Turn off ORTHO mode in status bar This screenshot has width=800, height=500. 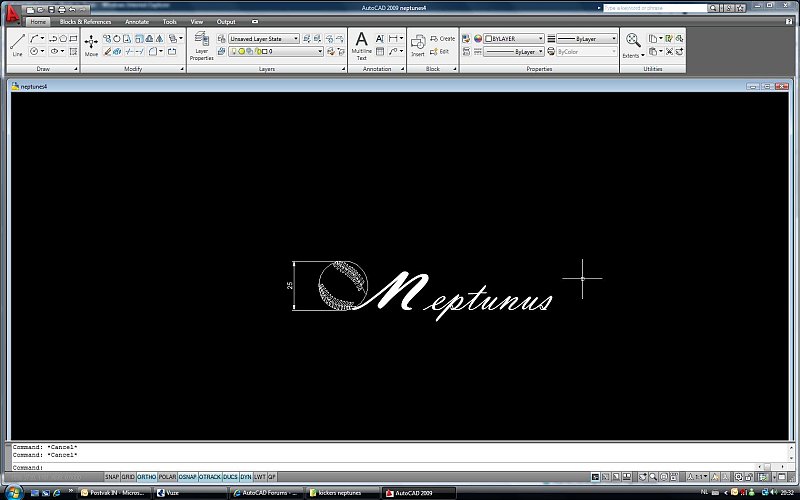tap(146, 477)
